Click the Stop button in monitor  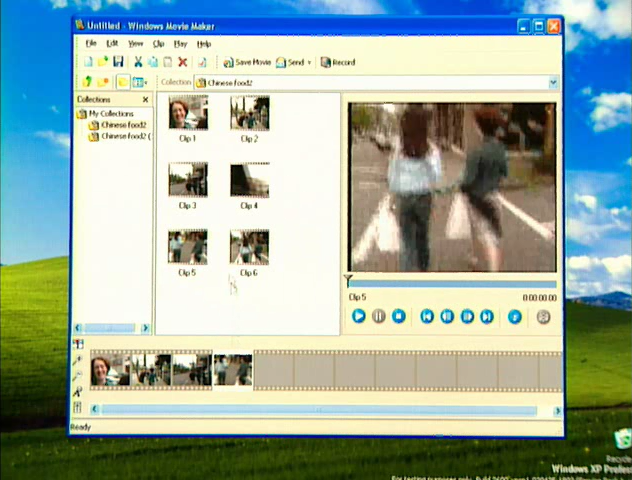pyautogui.click(x=399, y=316)
